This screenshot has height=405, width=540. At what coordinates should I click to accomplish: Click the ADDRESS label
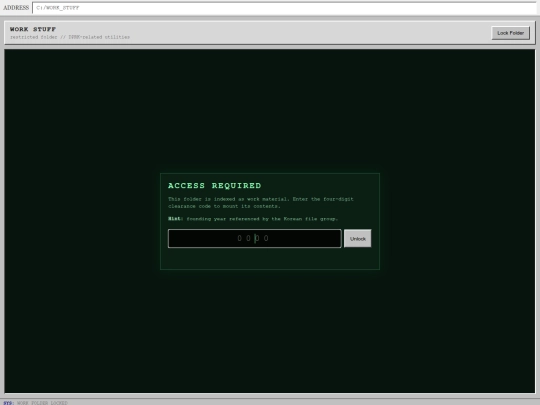click(x=16, y=8)
